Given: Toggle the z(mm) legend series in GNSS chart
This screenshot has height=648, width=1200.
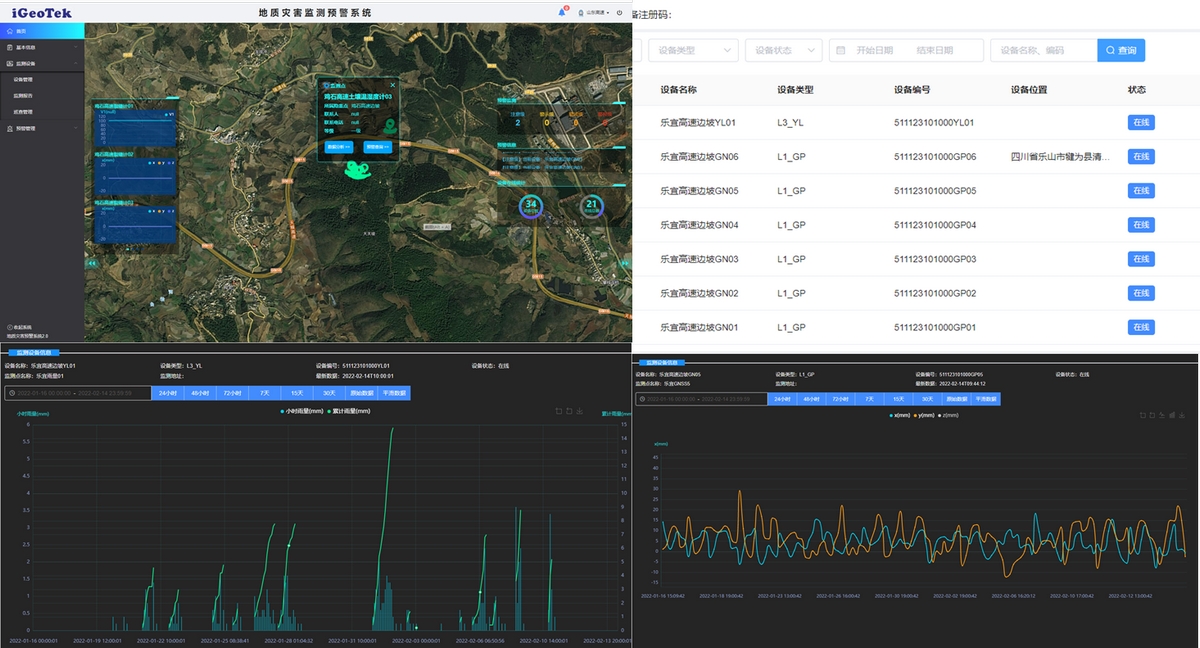Looking at the screenshot, I should tap(946, 415).
